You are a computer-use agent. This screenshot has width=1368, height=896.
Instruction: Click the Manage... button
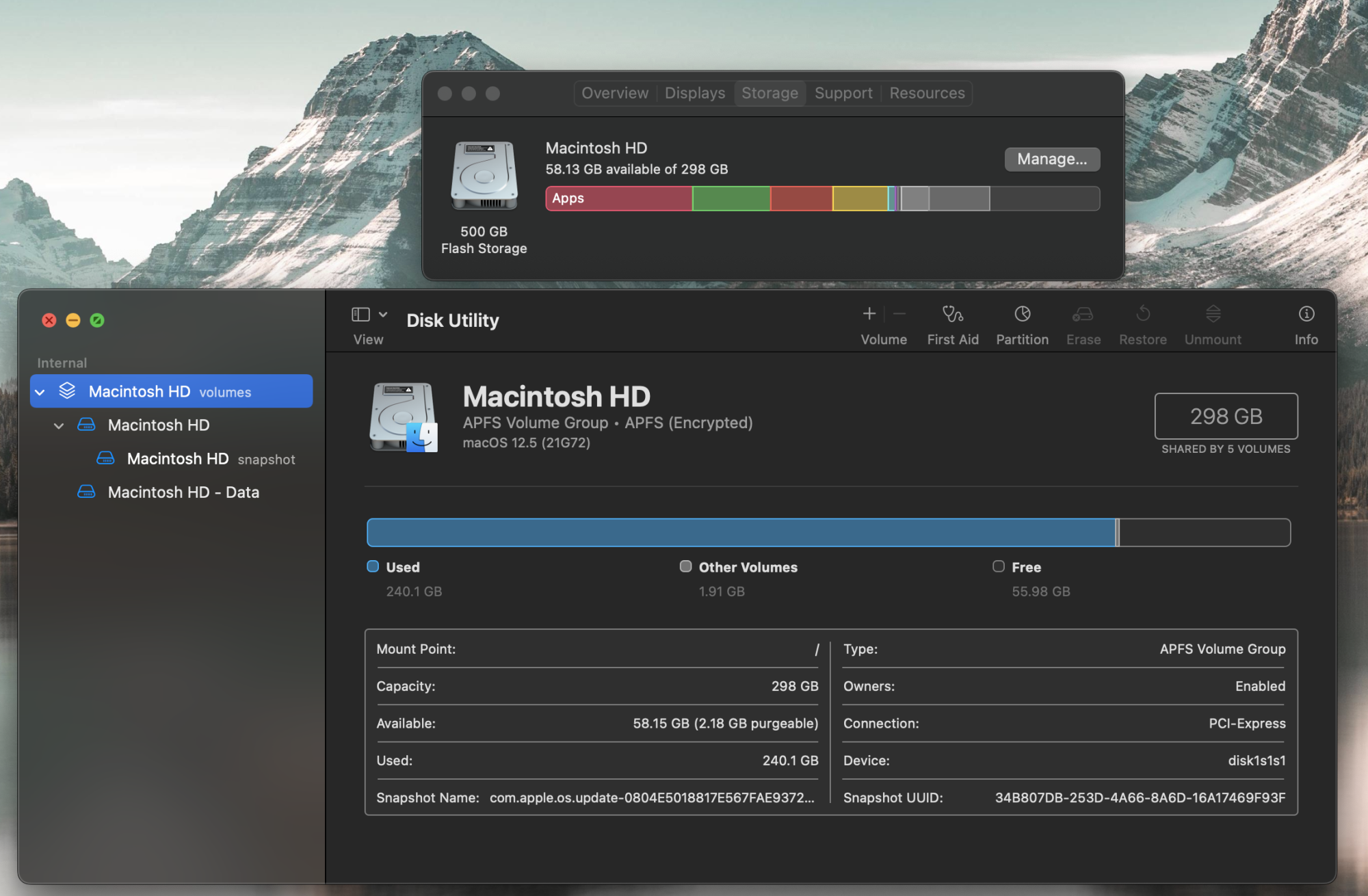1052,159
